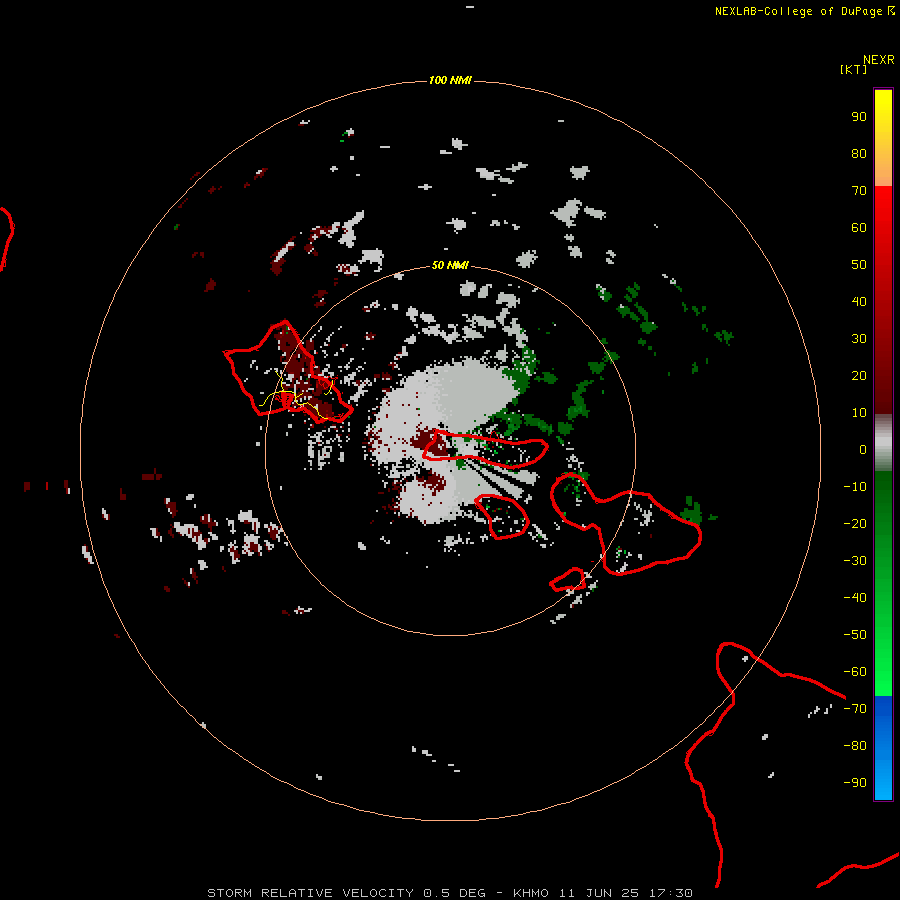The height and width of the screenshot is (900, 900).
Task: Click the 0 value on color scale
Action: tap(863, 449)
